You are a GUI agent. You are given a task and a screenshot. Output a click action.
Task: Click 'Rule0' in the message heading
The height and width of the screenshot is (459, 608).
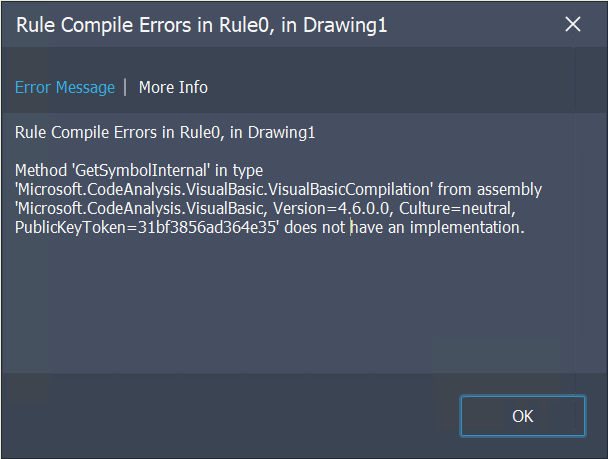pos(202,133)
